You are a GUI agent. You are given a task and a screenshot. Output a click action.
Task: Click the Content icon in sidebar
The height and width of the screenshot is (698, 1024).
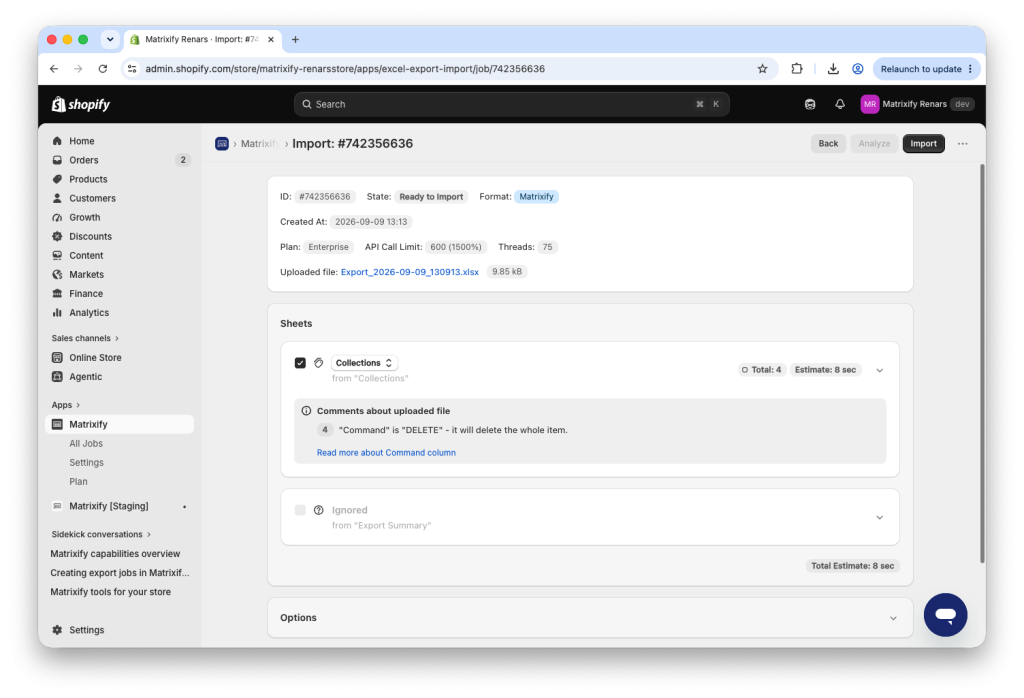(x=57, y=255)
